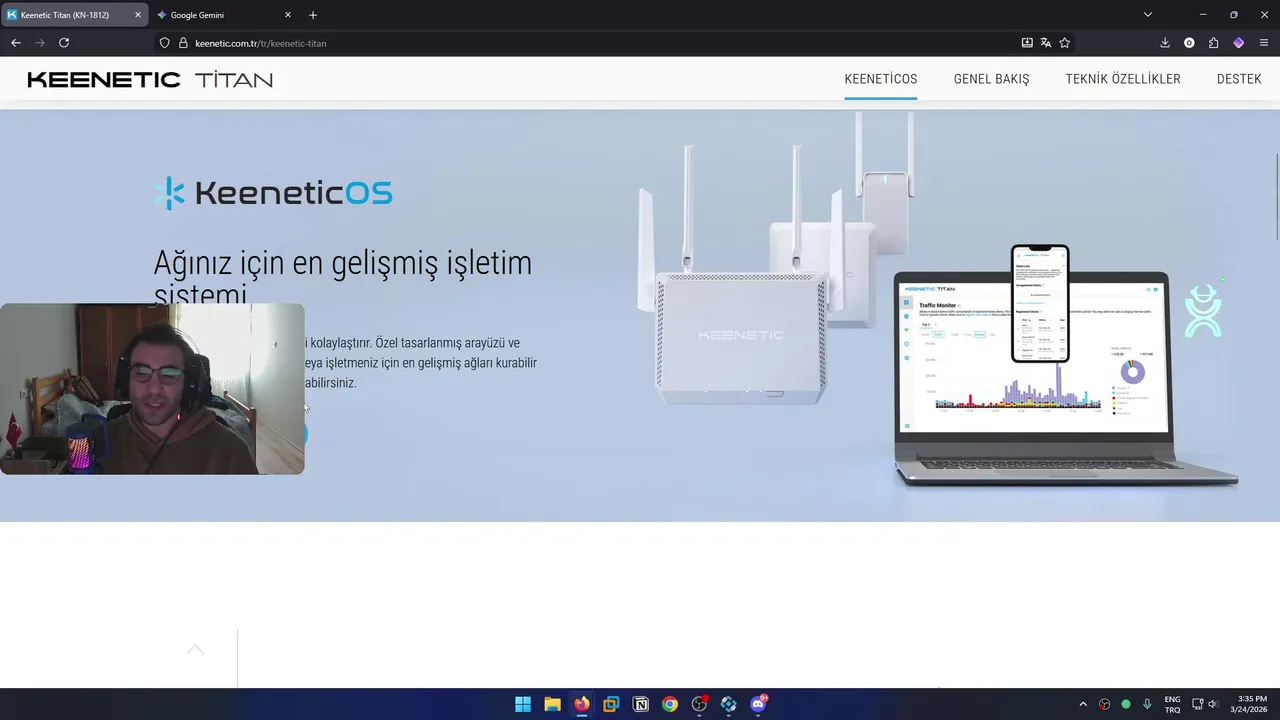Jump to top with the up-arrow button
The width and height of the screenshot is (1280, 720).
(x=195, y=650)
